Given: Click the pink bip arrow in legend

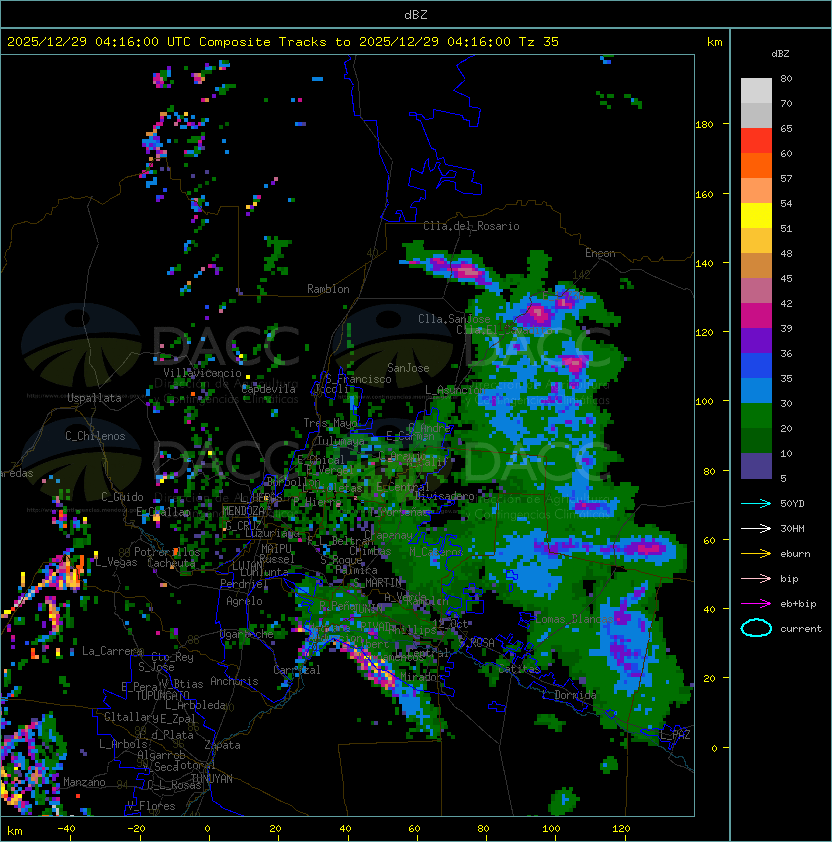Looking at the screenshot, I should click(756, 578).
